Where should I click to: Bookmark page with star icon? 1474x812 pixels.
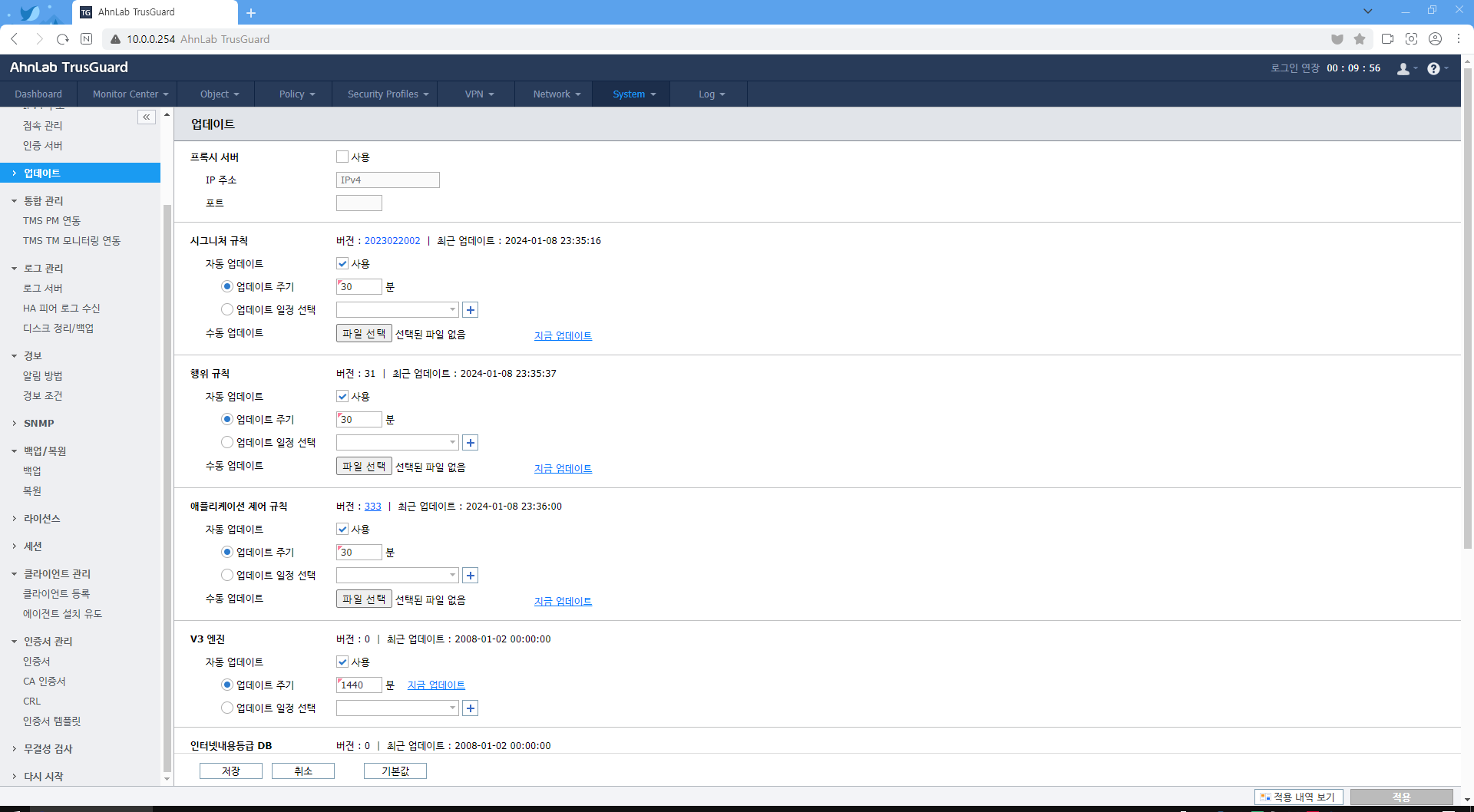click(x=1360, y=38)
